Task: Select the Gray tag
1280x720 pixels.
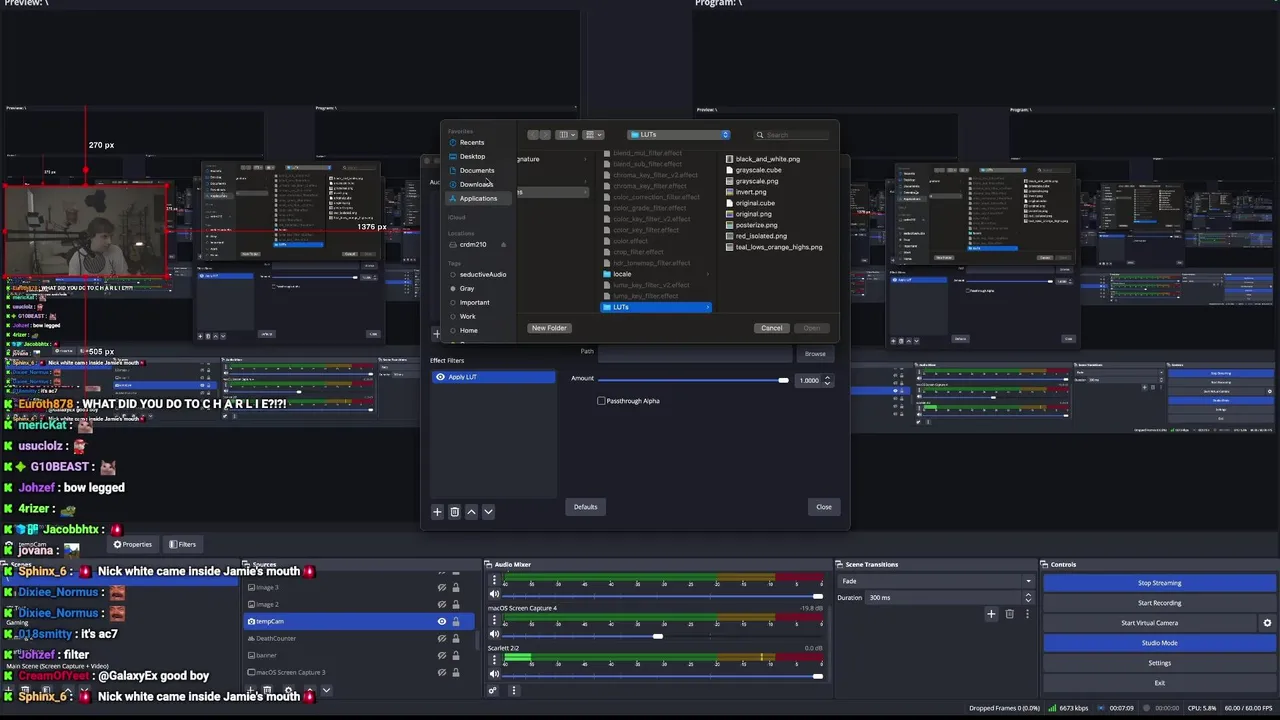Action: [x=466, y=288]
